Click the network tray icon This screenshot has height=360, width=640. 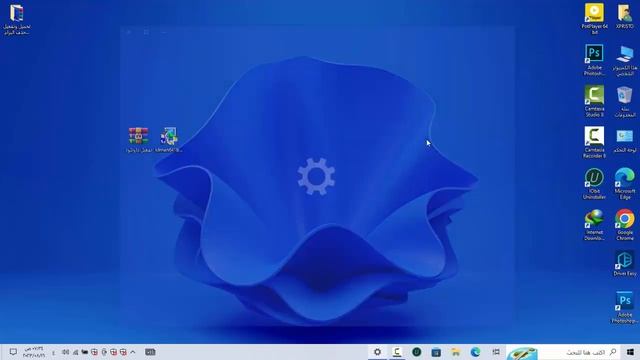(75, 352)
